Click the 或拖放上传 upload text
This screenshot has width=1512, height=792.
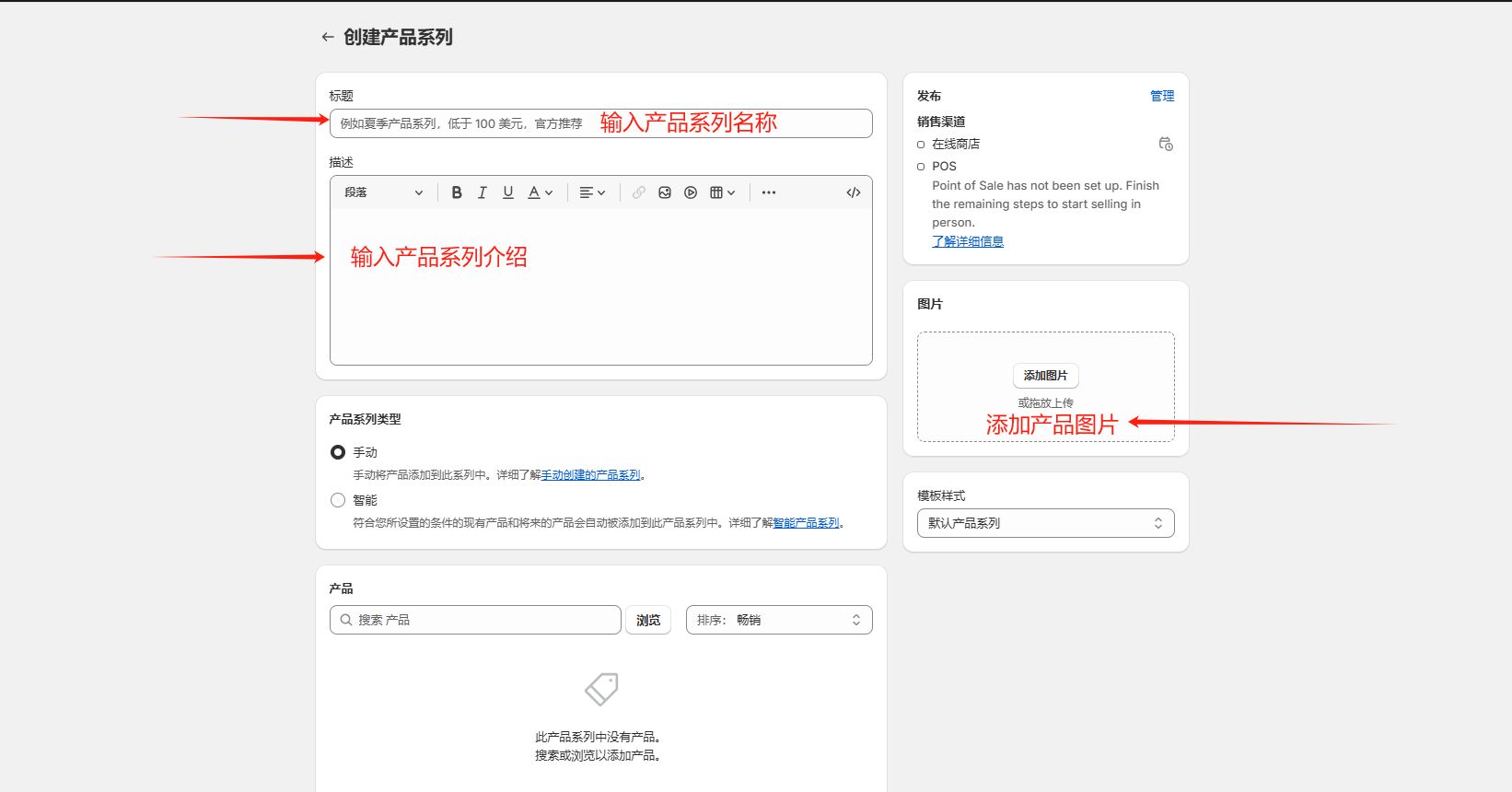coord(1045,403)
